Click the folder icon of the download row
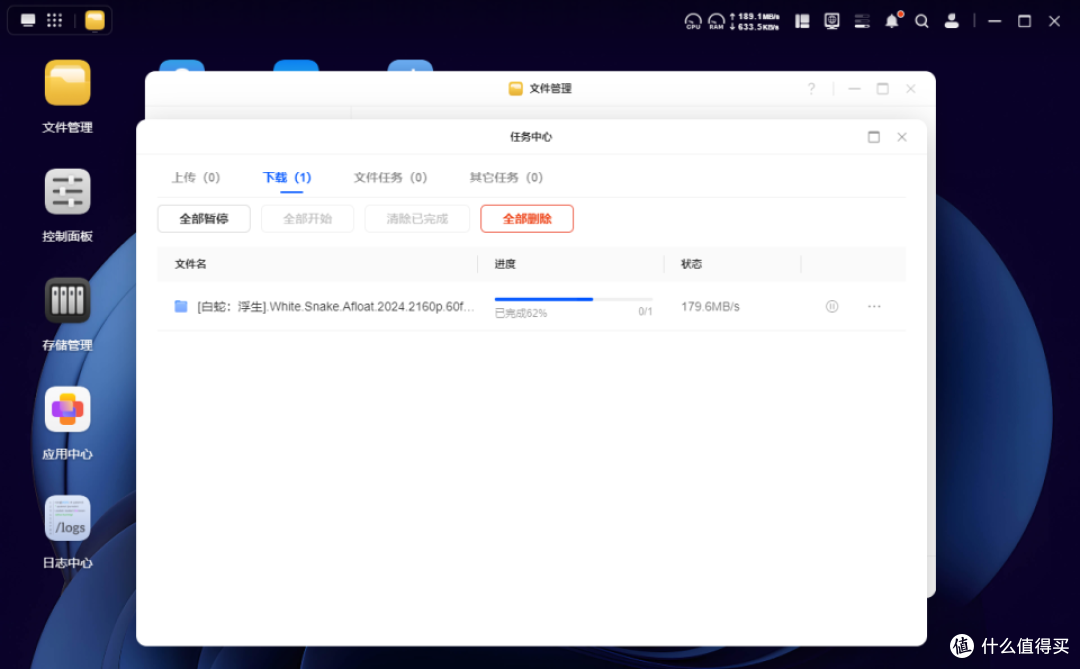Viewport: 1080px width, 669px height. click(181, 306)
